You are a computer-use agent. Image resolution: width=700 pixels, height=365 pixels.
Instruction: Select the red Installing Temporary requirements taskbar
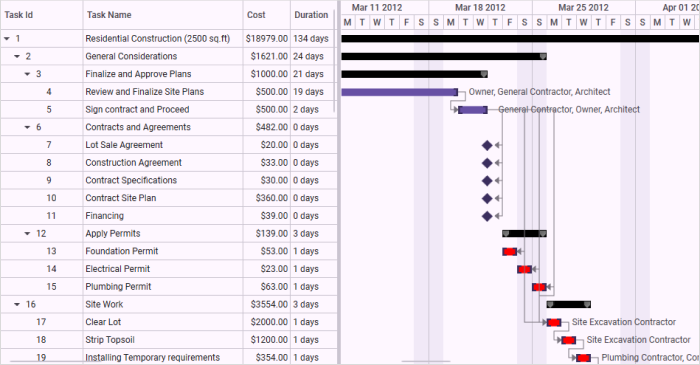click(x=583, y=358)
